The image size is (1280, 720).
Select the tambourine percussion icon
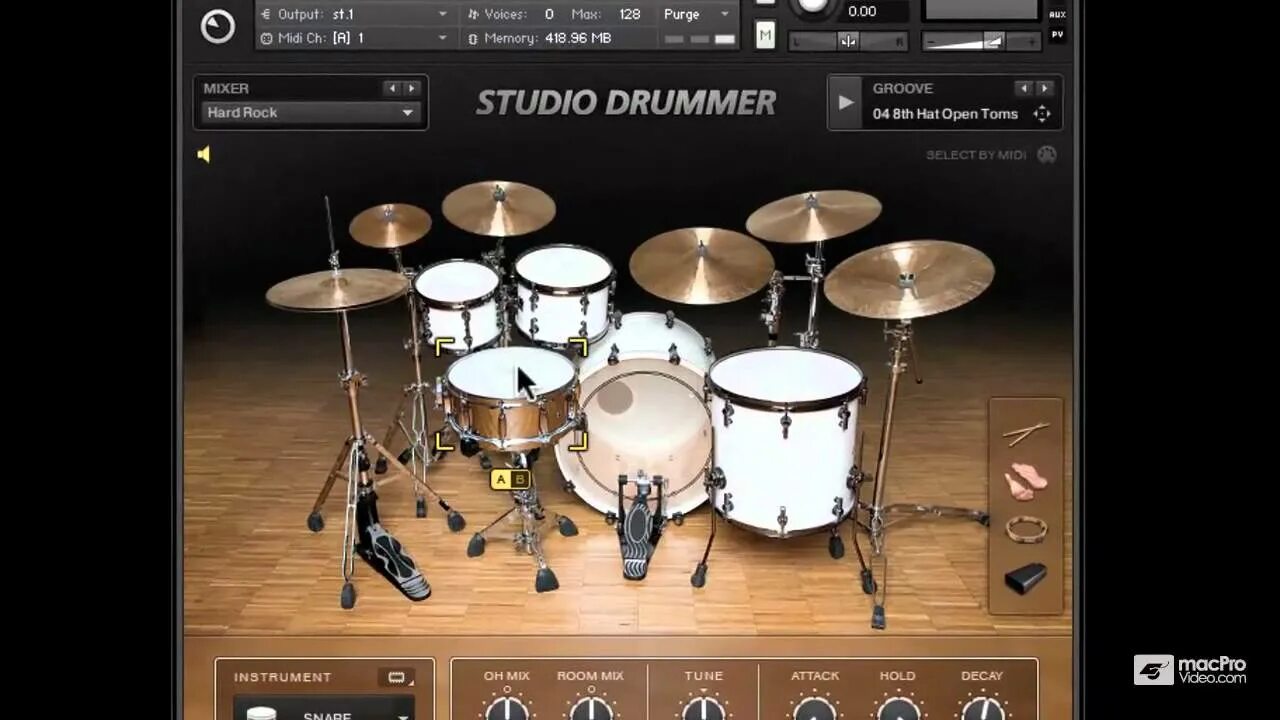(x=1026, y=529)
